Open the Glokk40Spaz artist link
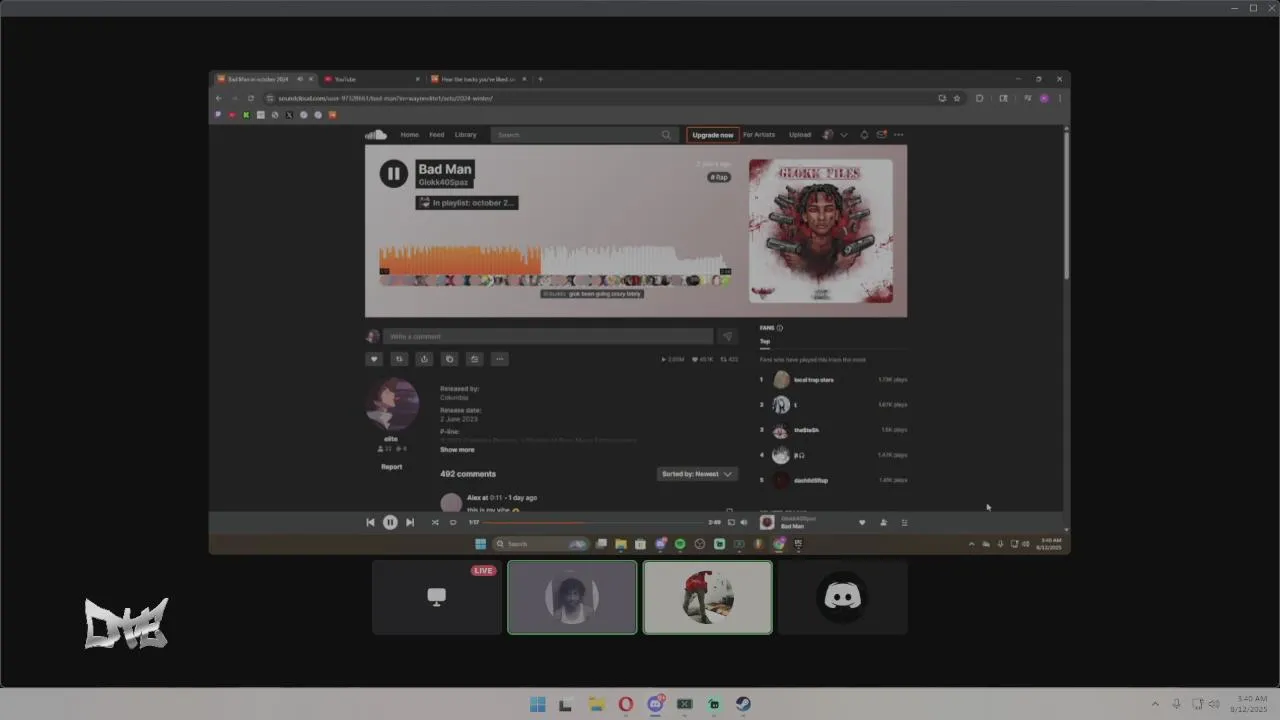The width and height of the screenshot is (1280, 720). coord(444,183)
